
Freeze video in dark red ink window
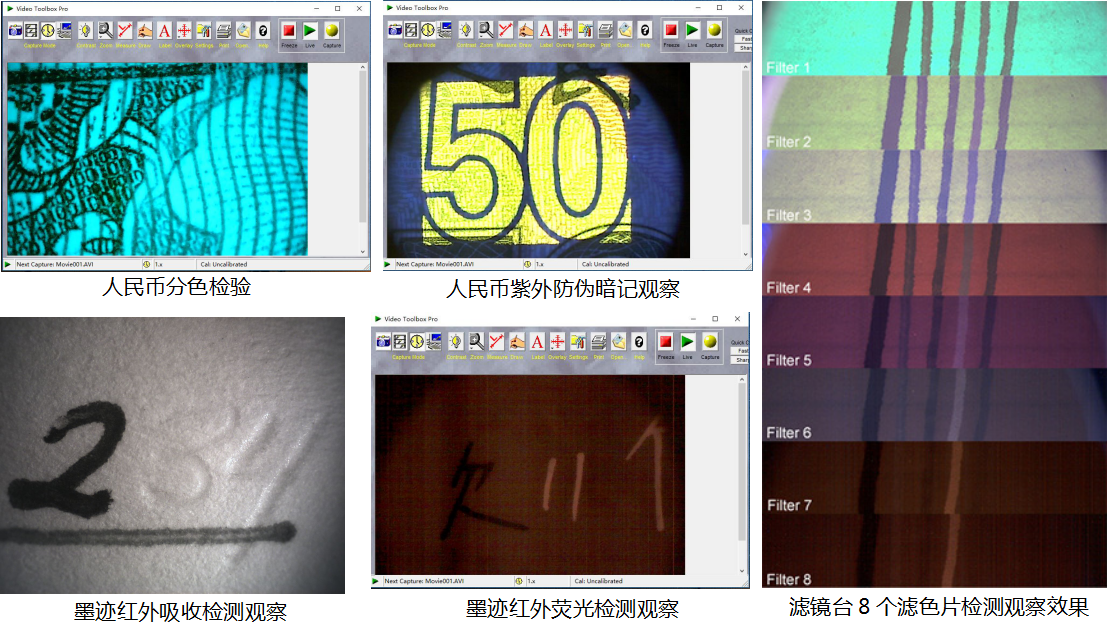(x=666, y=342)
